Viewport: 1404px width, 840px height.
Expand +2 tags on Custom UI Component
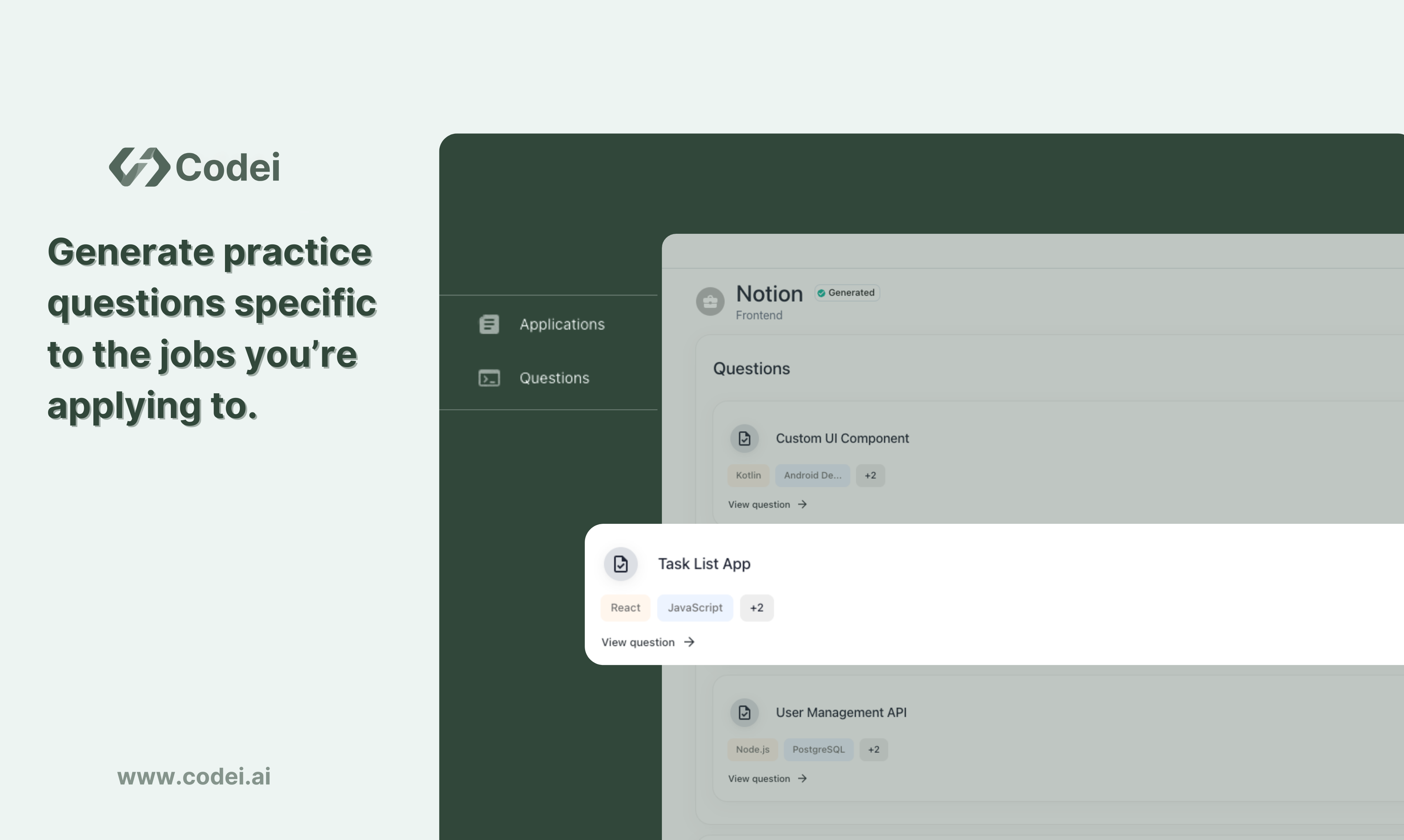870,475
